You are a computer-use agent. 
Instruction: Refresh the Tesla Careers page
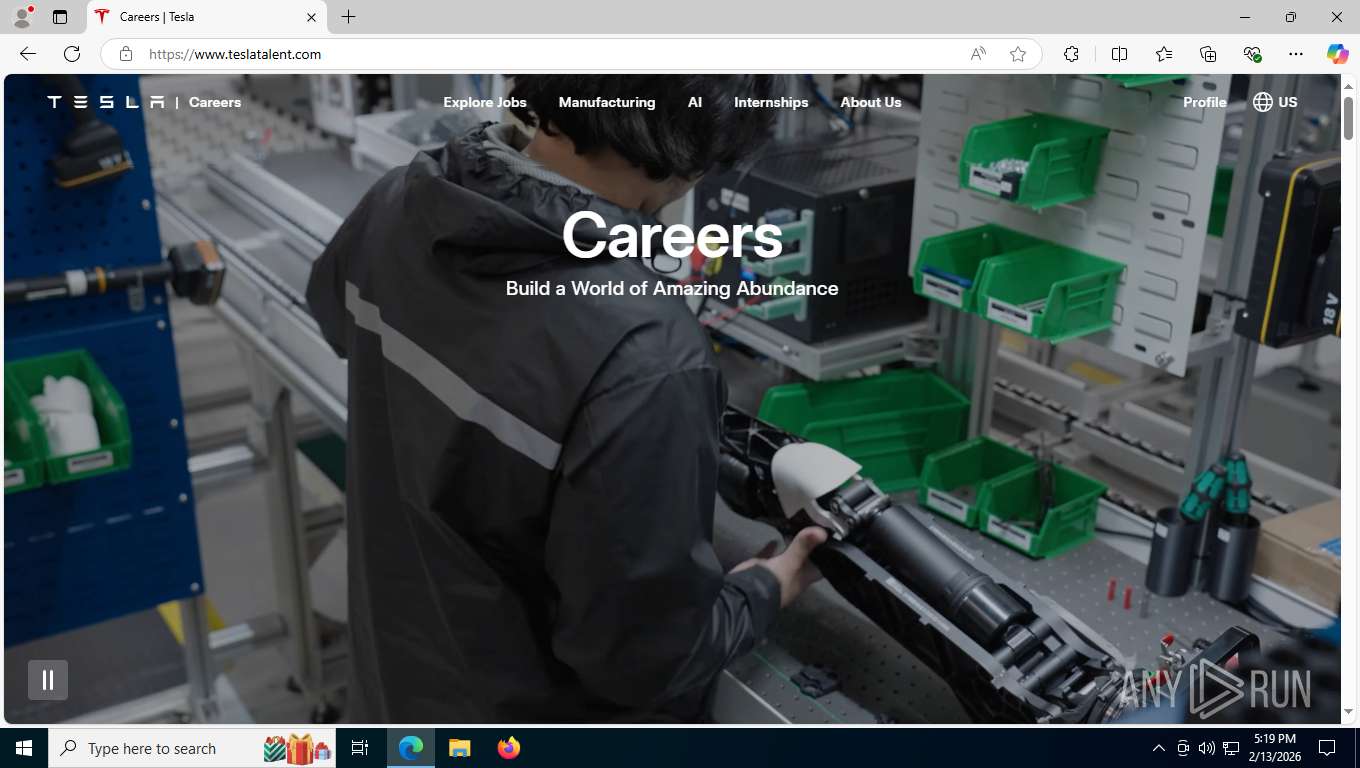click(72, 54)
